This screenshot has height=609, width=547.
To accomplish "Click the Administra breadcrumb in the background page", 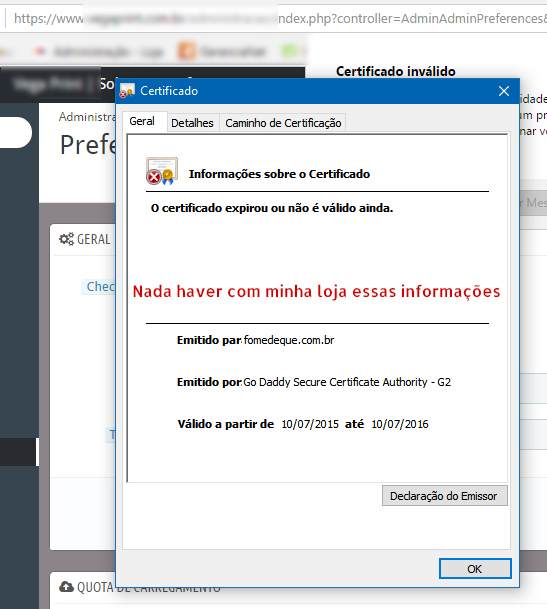I will point(87,117).
